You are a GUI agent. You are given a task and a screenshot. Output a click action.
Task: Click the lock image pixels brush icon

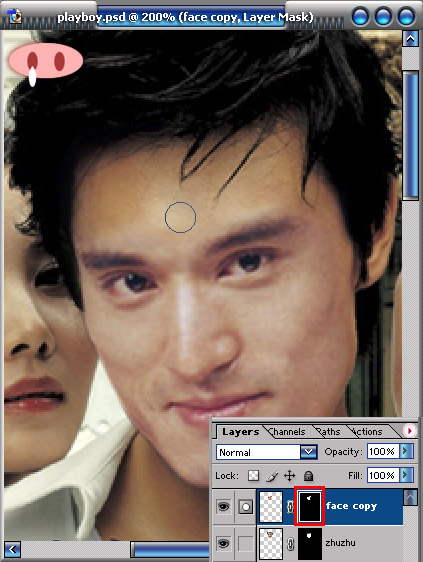(x=272, y=476)
